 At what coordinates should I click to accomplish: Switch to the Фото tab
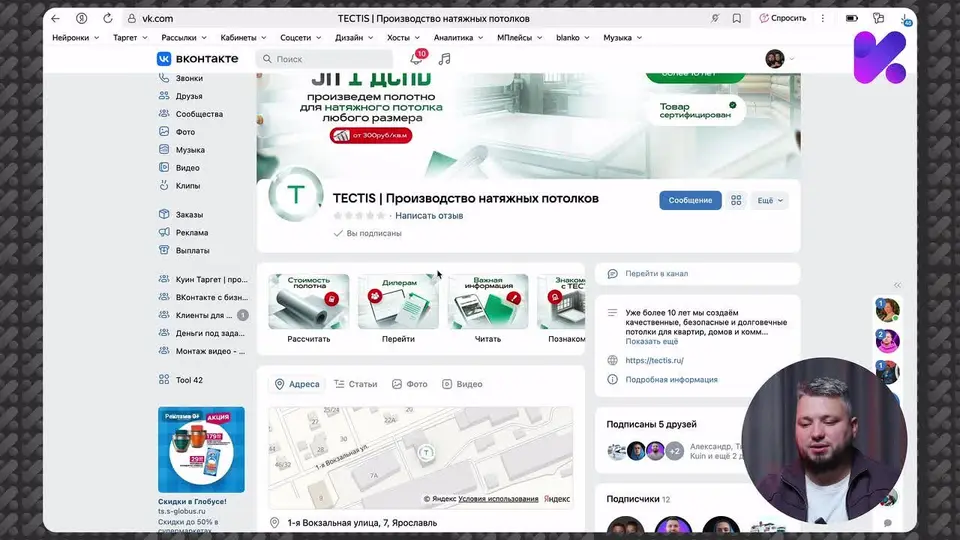point(410,384)
